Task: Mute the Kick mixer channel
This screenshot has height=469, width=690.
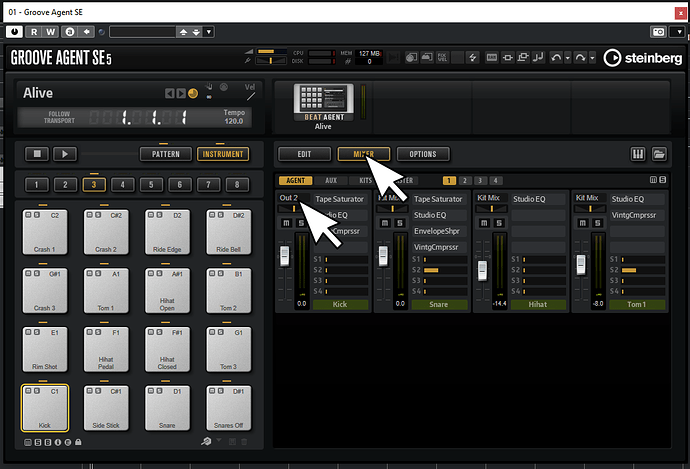Action: (x=286, y=223)
